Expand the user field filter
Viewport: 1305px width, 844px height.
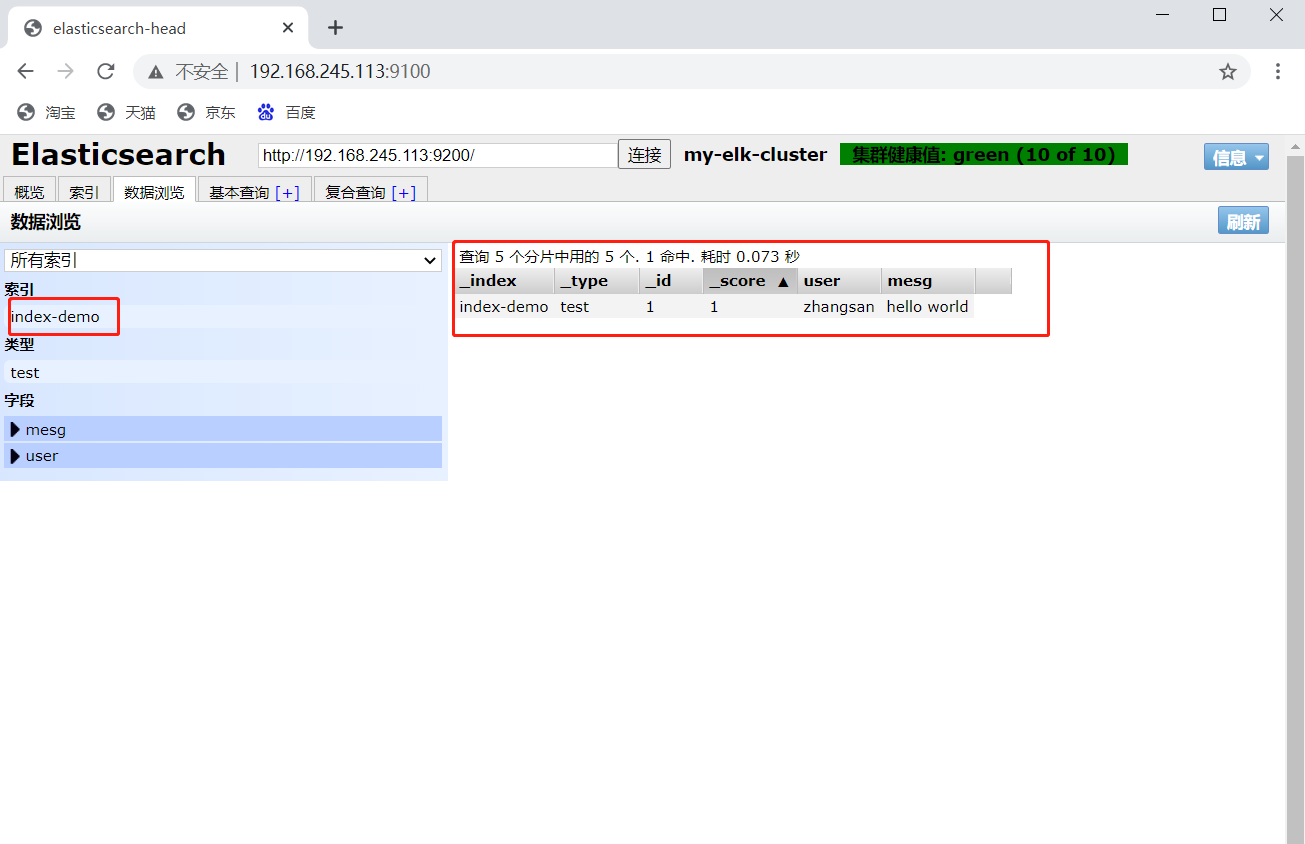(x=223, y=456)
